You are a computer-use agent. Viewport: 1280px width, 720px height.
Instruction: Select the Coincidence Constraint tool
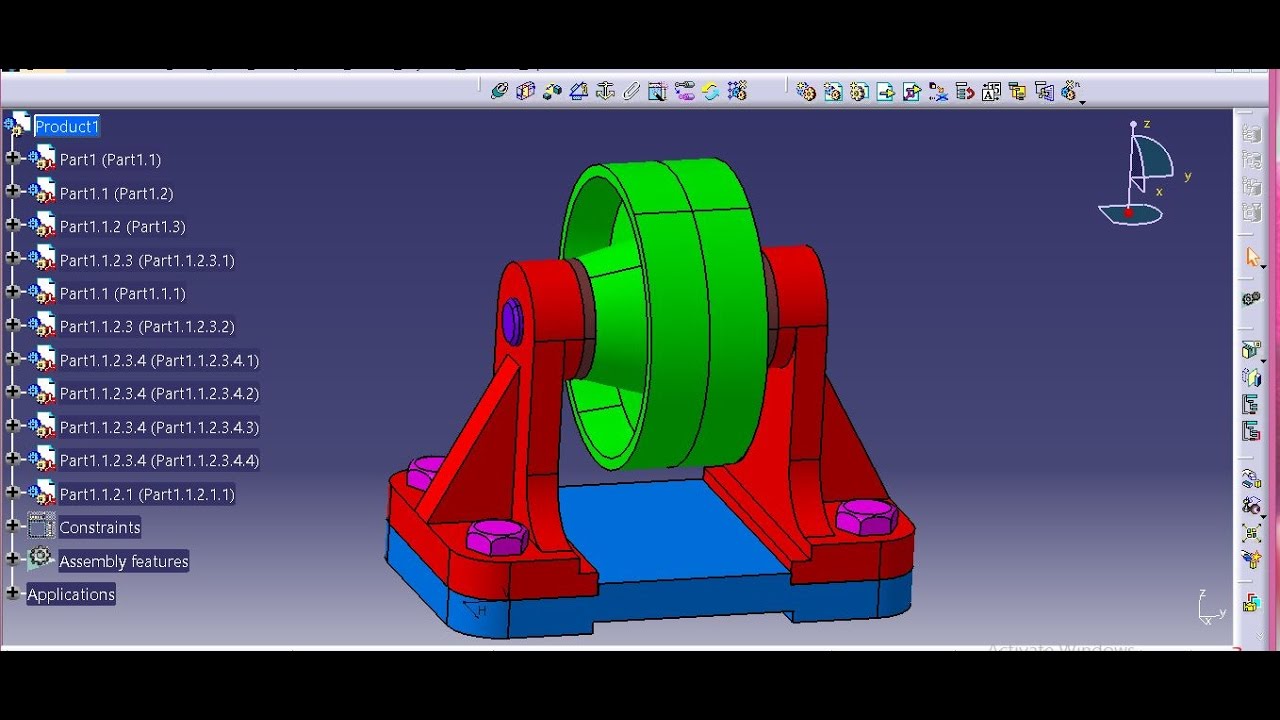pyautogui.click(x=499, y=91)
